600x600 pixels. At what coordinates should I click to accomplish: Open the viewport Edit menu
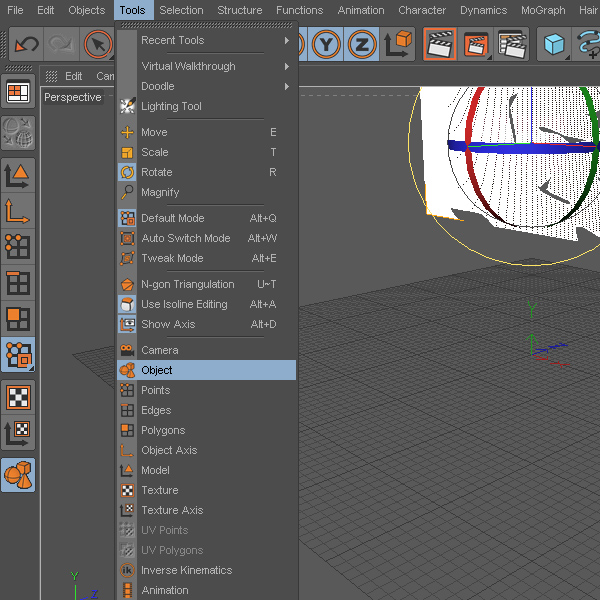pos(73,76)
